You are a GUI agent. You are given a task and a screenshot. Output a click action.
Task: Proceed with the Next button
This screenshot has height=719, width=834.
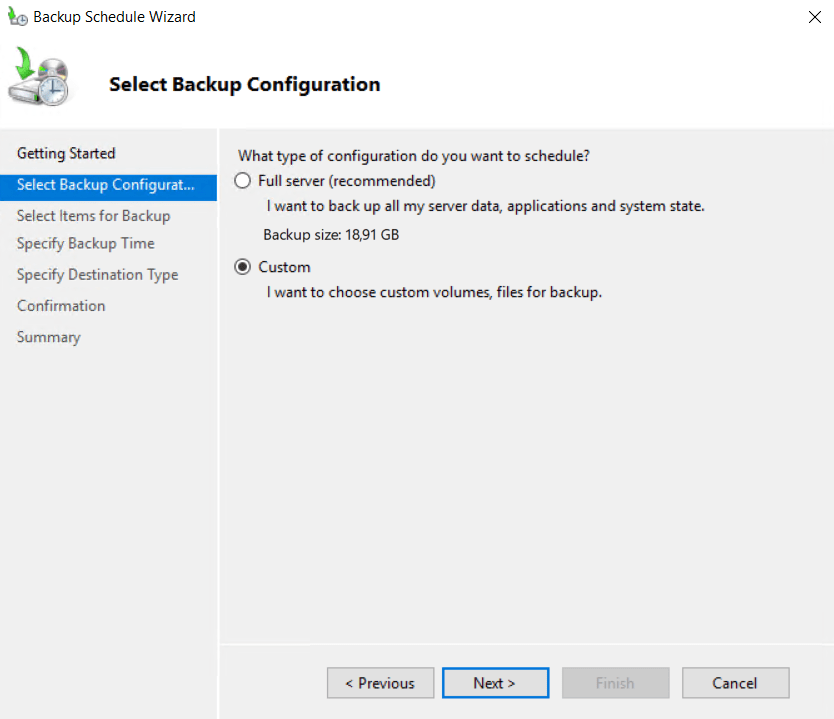pyautogui.click(x=495, y=683)
